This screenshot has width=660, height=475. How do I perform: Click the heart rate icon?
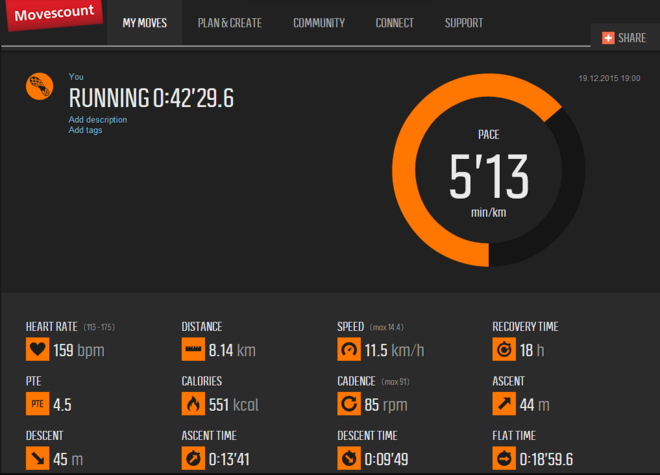(x=38, y=350)
